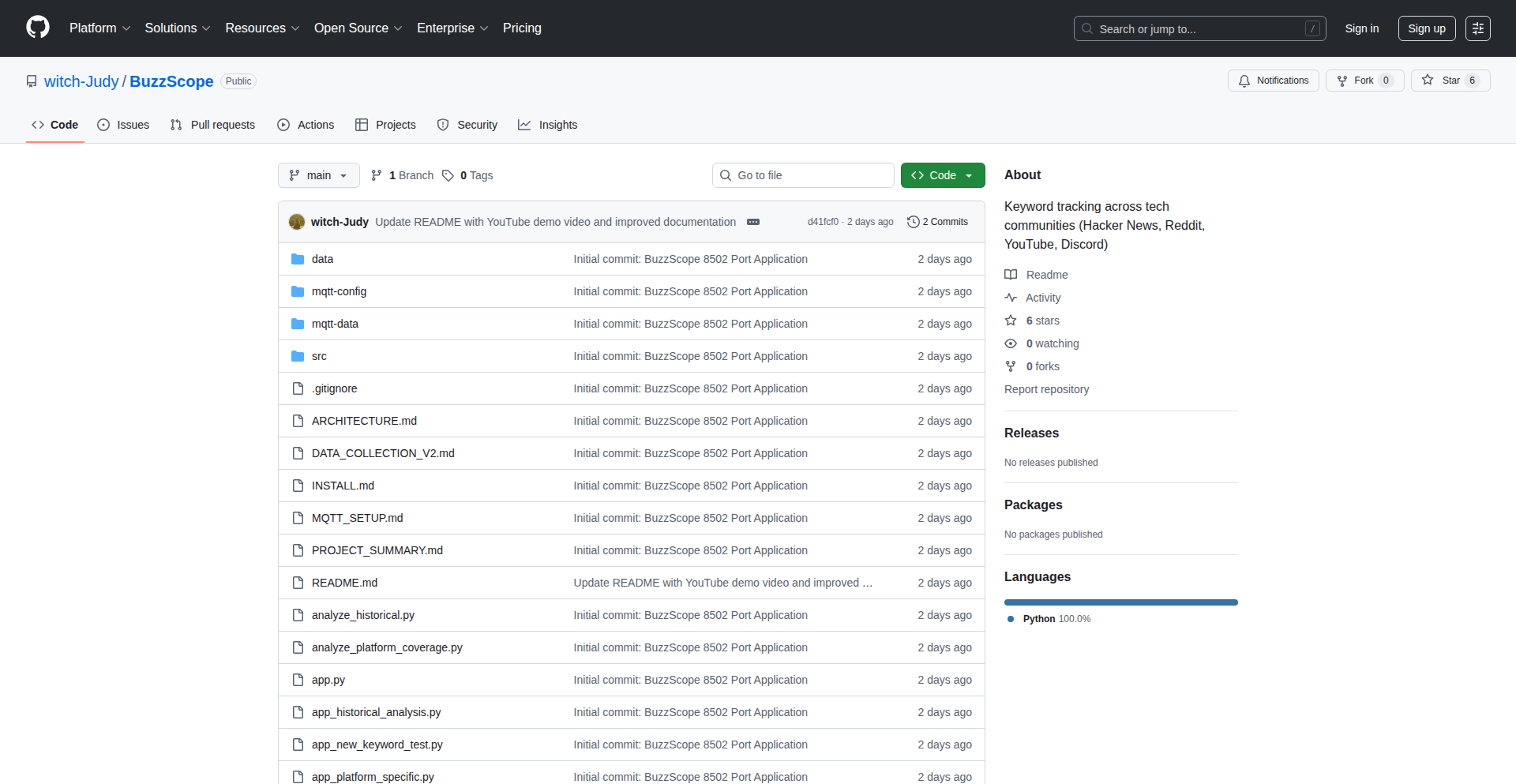Open the commit history clock icon
The image size is (1516, 784).
pyautogui.click(x=914, y=222)
